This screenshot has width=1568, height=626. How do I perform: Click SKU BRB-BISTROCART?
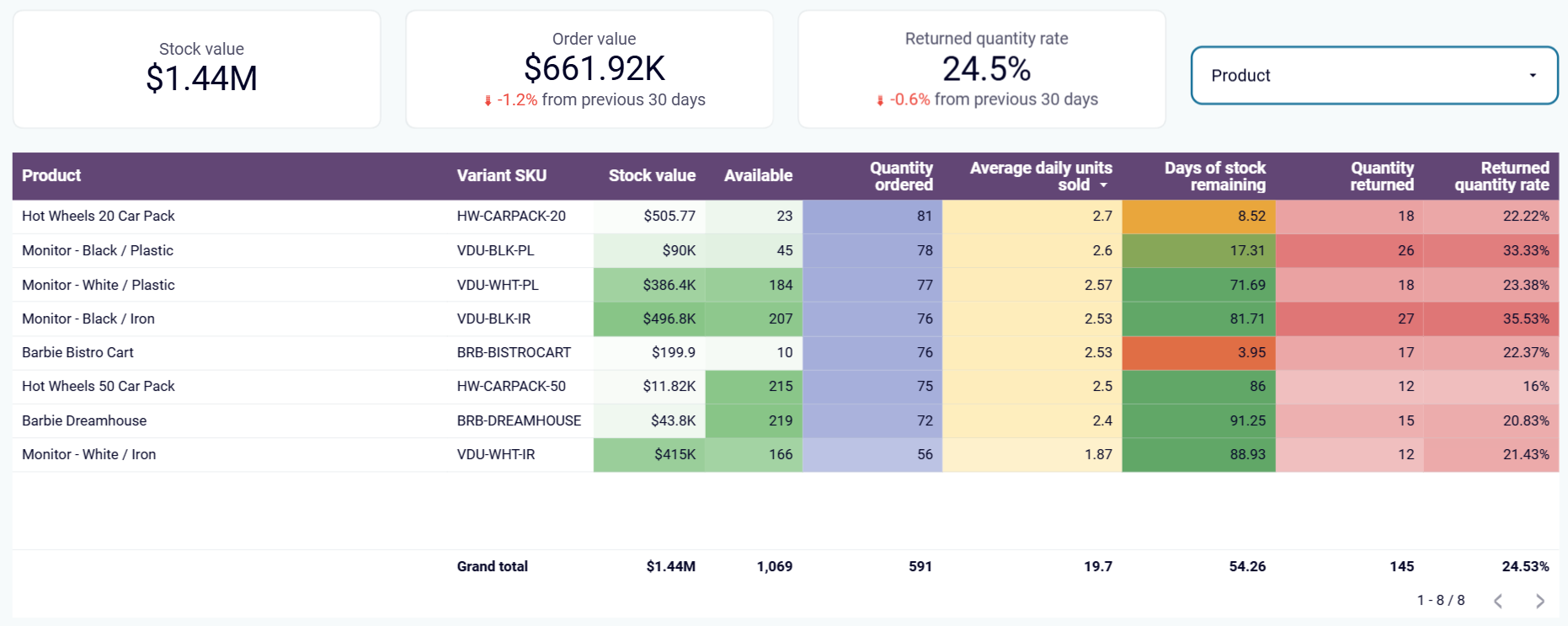point(514,352)
